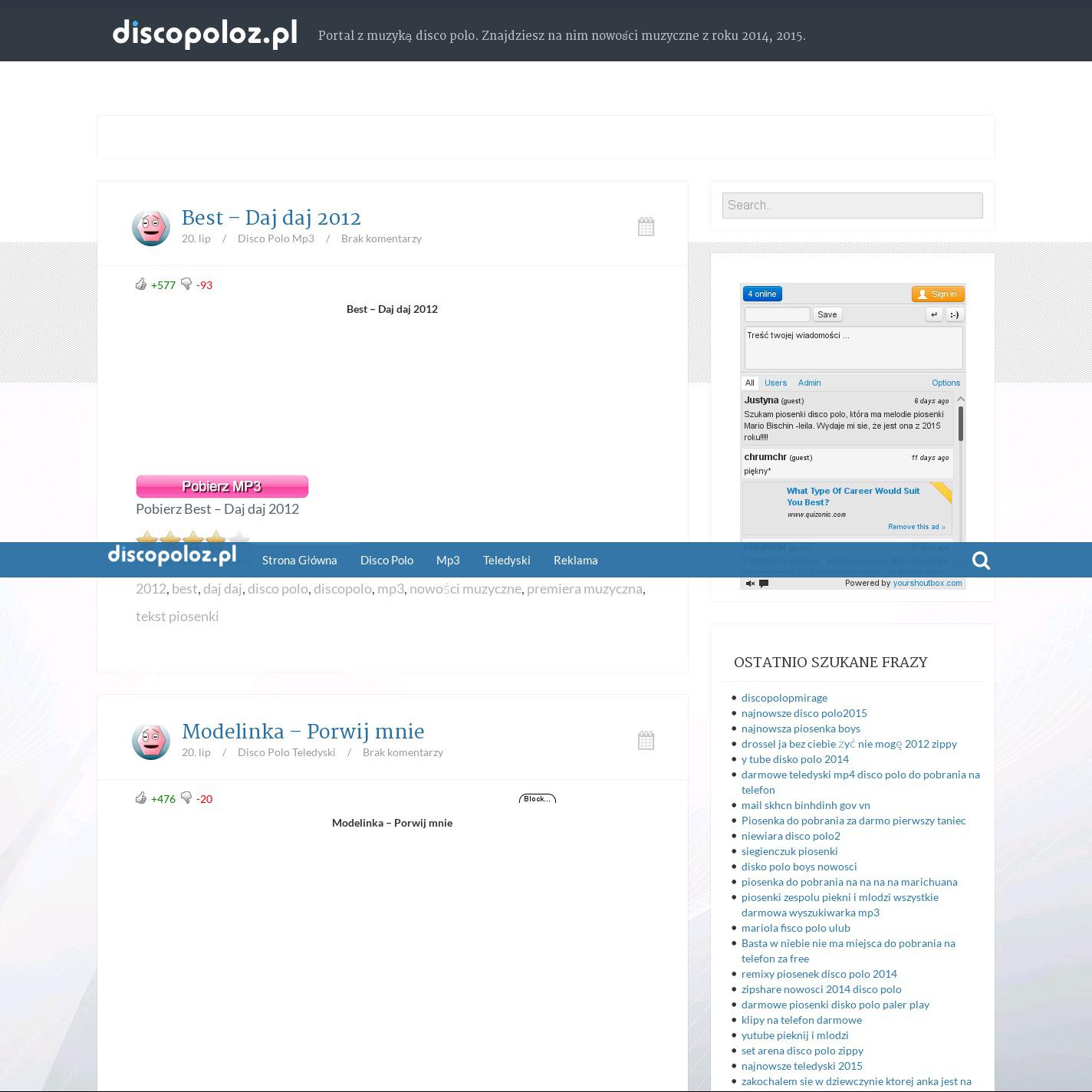Click the shoutbox message text area
Image resolution: width=1092 pixels, height=1092 pixels.
point(853,348)
